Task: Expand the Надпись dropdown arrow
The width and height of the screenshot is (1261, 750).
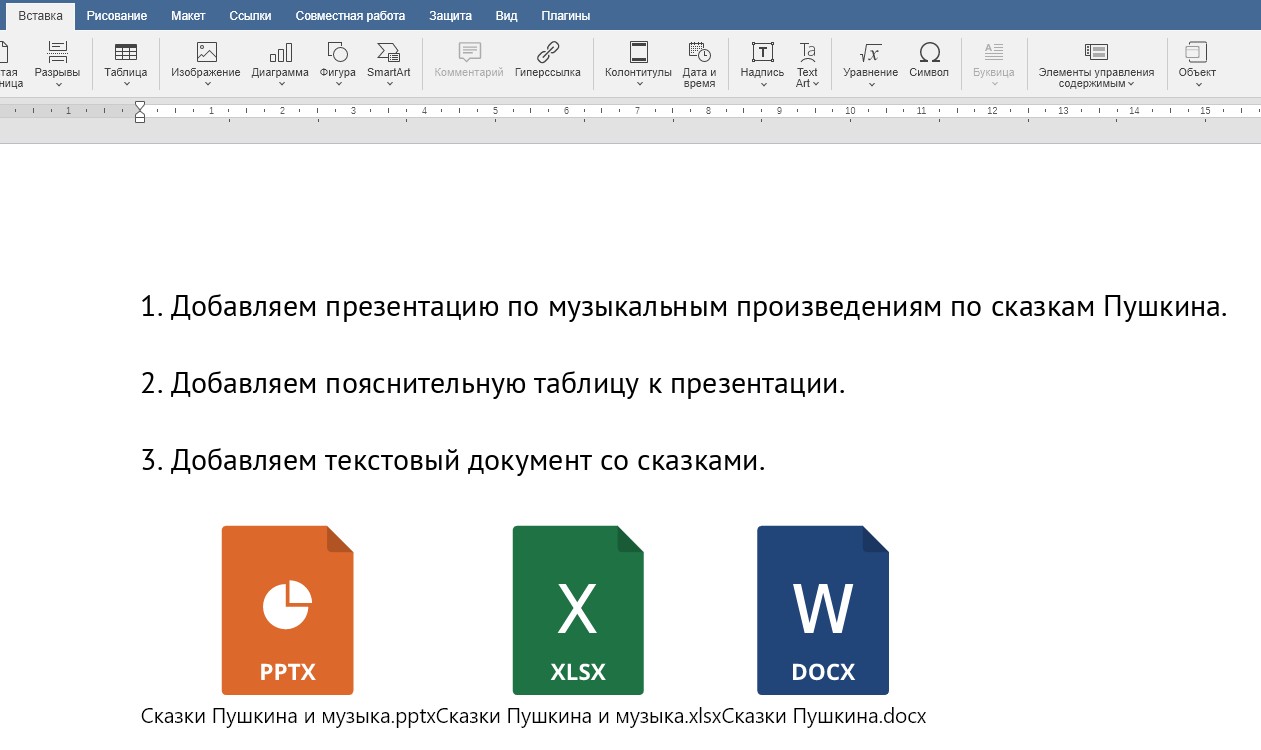Action: (762, 84)
